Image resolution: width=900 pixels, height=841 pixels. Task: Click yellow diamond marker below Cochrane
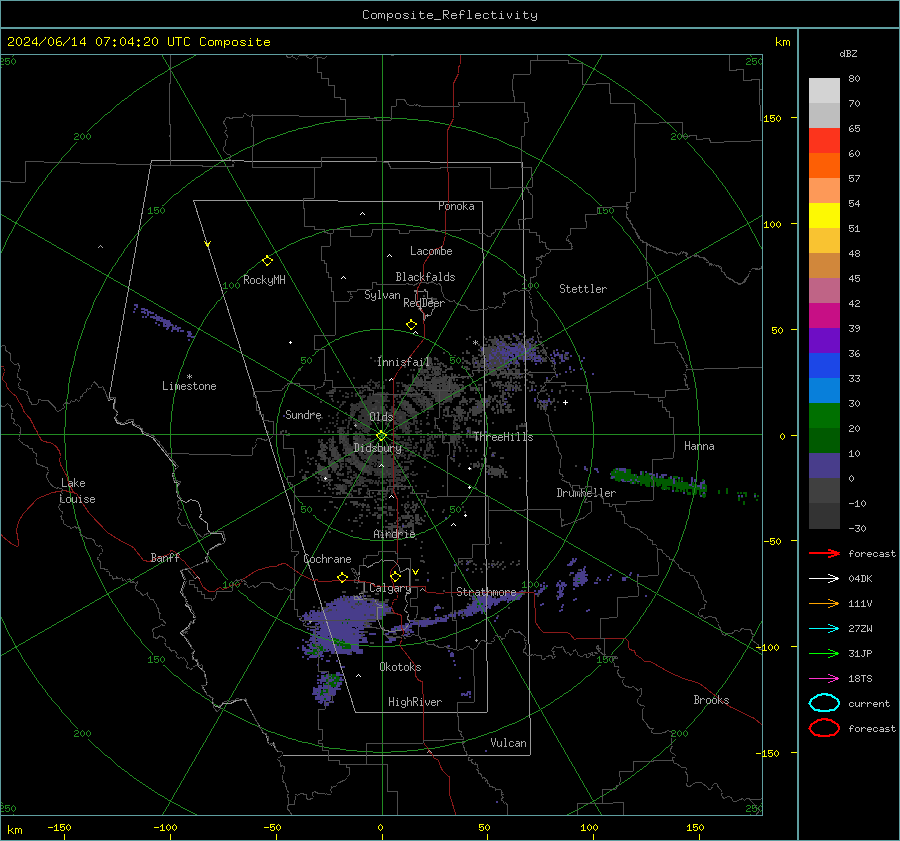click(x=343, y=577)
